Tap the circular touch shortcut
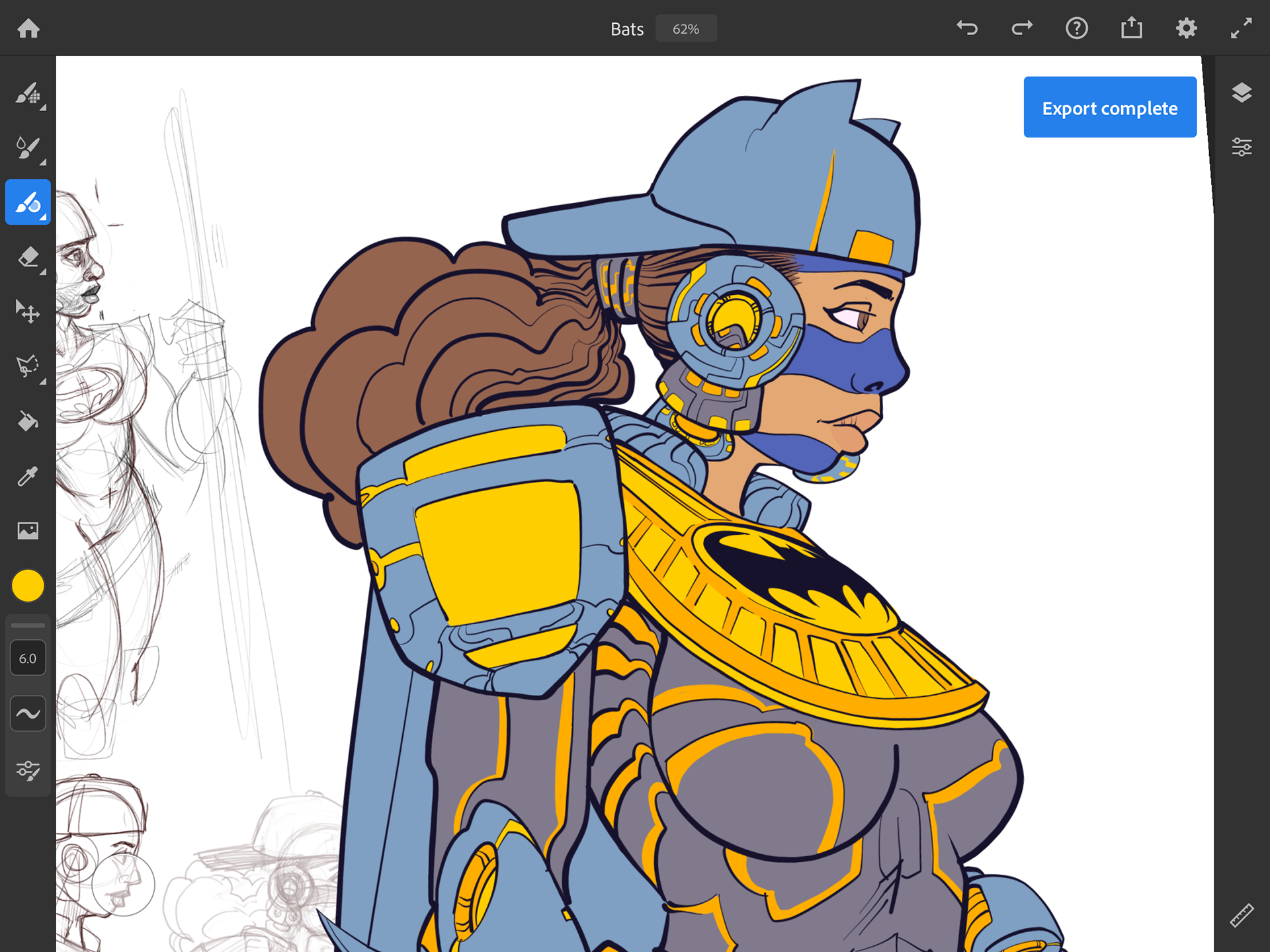 click(x=123, y=885)
